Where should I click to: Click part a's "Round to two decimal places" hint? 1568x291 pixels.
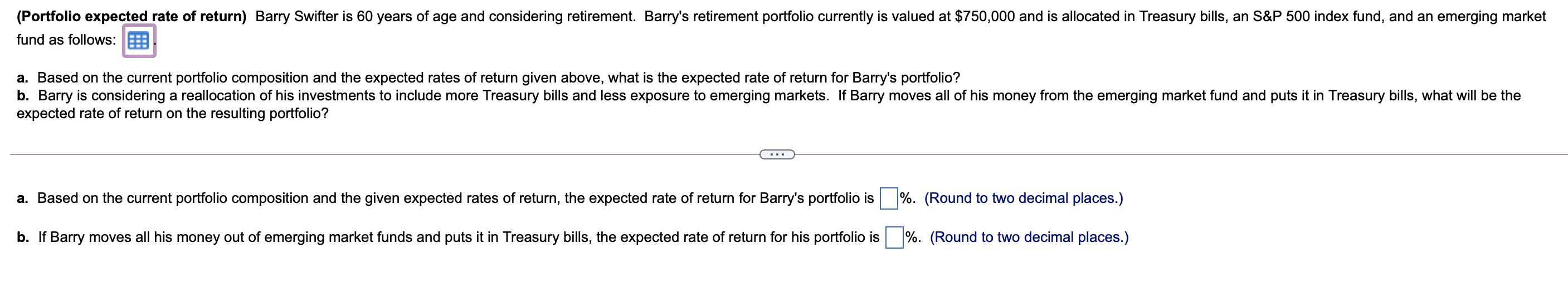click(1023, 198)
